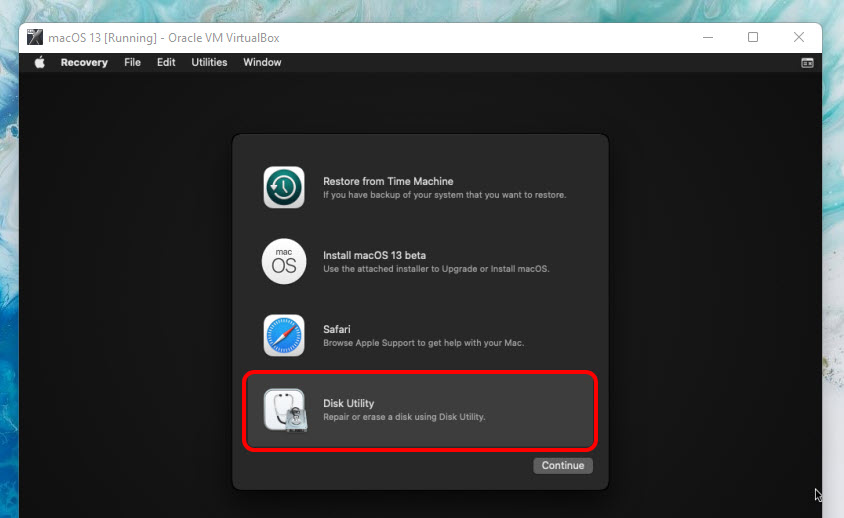Click 'Repair or erase a disk' description
The width and height of the screenshot is (844, 518).
pos(404,417)
